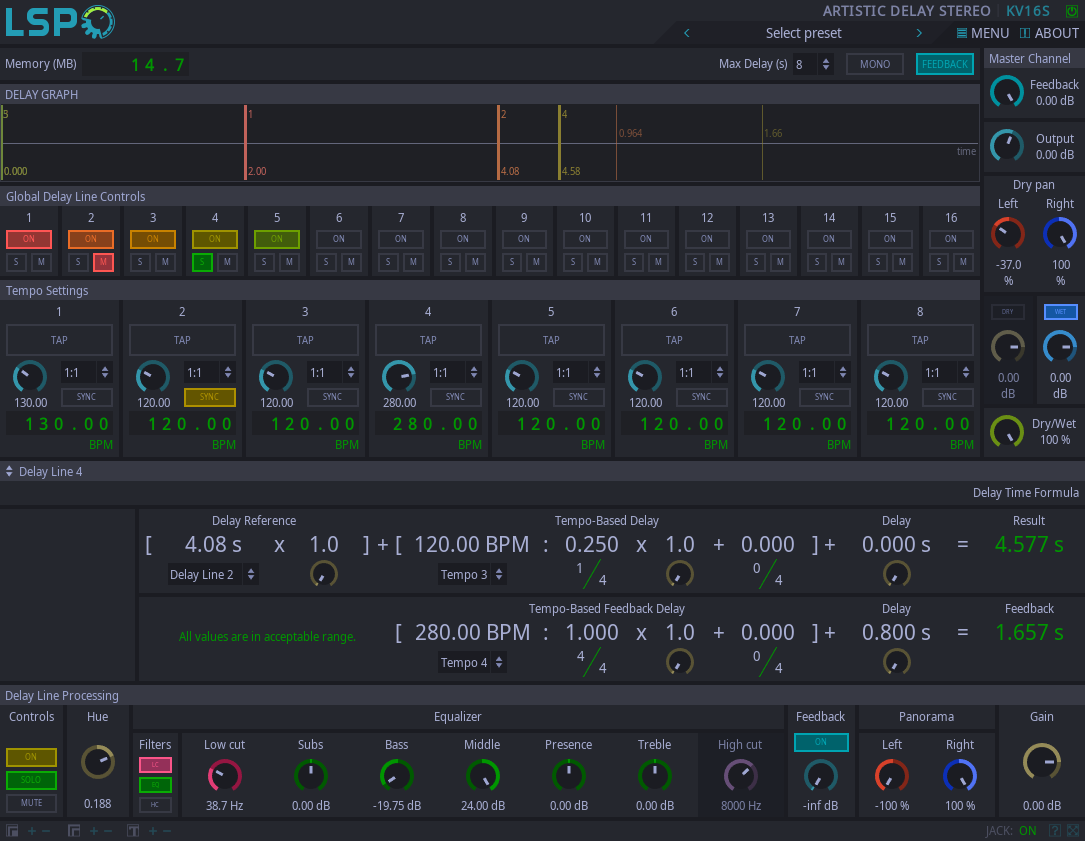The width and height of the screenshot is (1085, 841).
Task: Disable the Feedback ON button in processing
Action: click(x=821, y=742)
